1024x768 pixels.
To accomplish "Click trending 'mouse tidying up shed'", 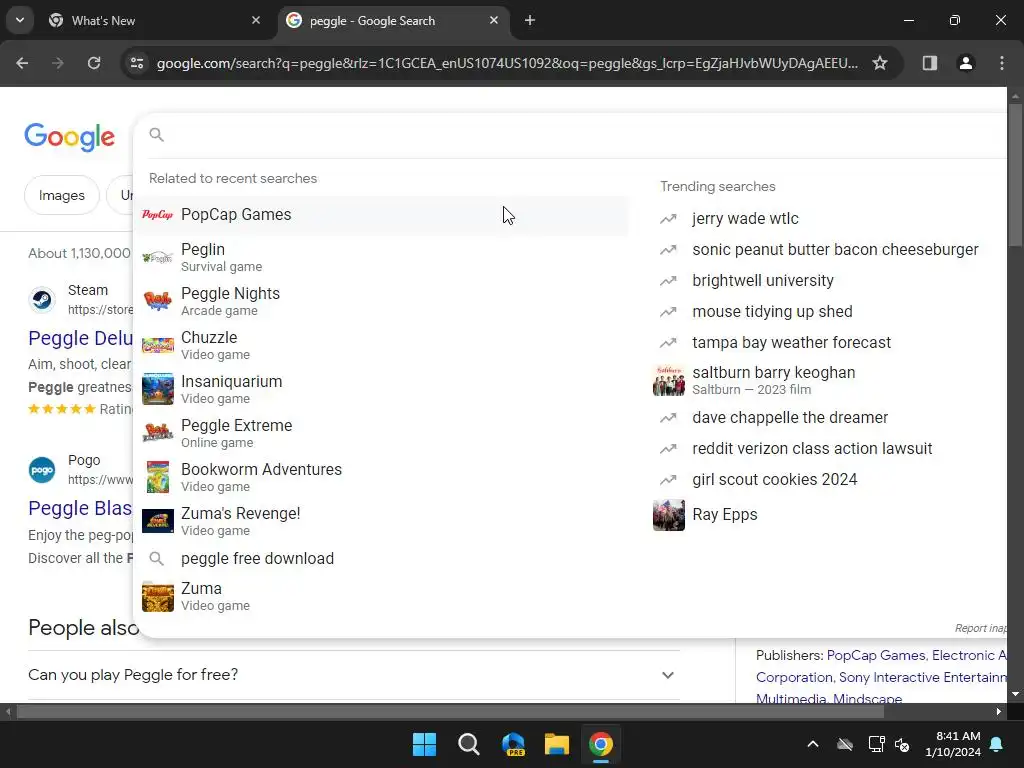I will [x=772, y=312].
